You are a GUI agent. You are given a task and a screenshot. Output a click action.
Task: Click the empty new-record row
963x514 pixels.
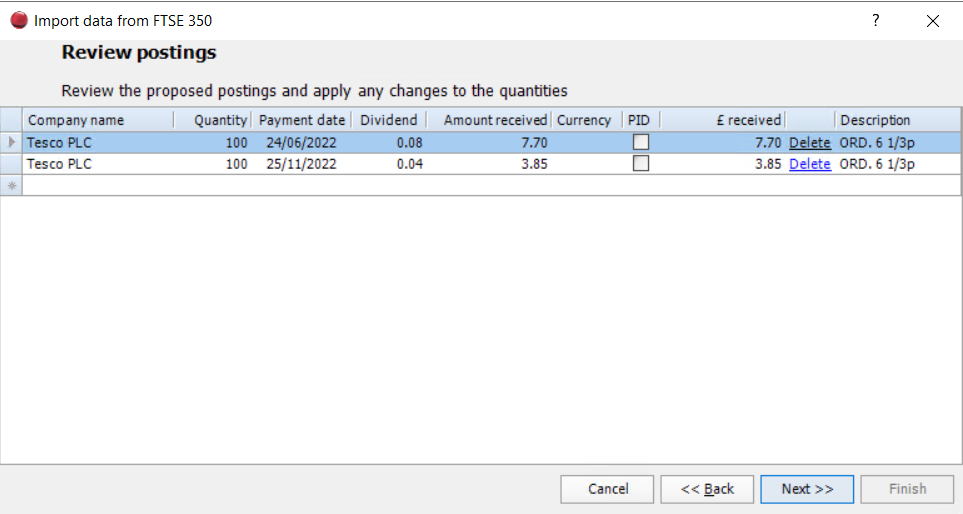pyautogui.click(x=491, y=185)
